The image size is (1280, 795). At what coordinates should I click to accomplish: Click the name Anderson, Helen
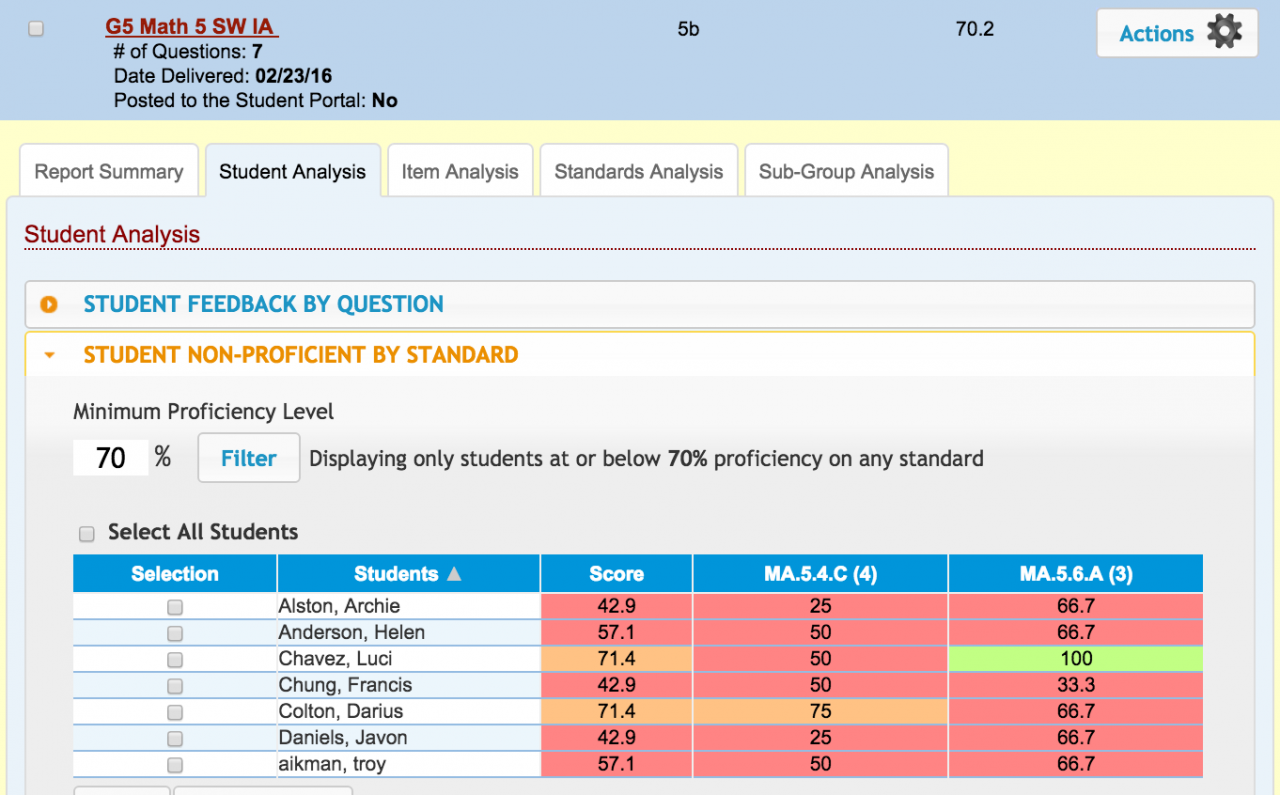tap(352, 632)
